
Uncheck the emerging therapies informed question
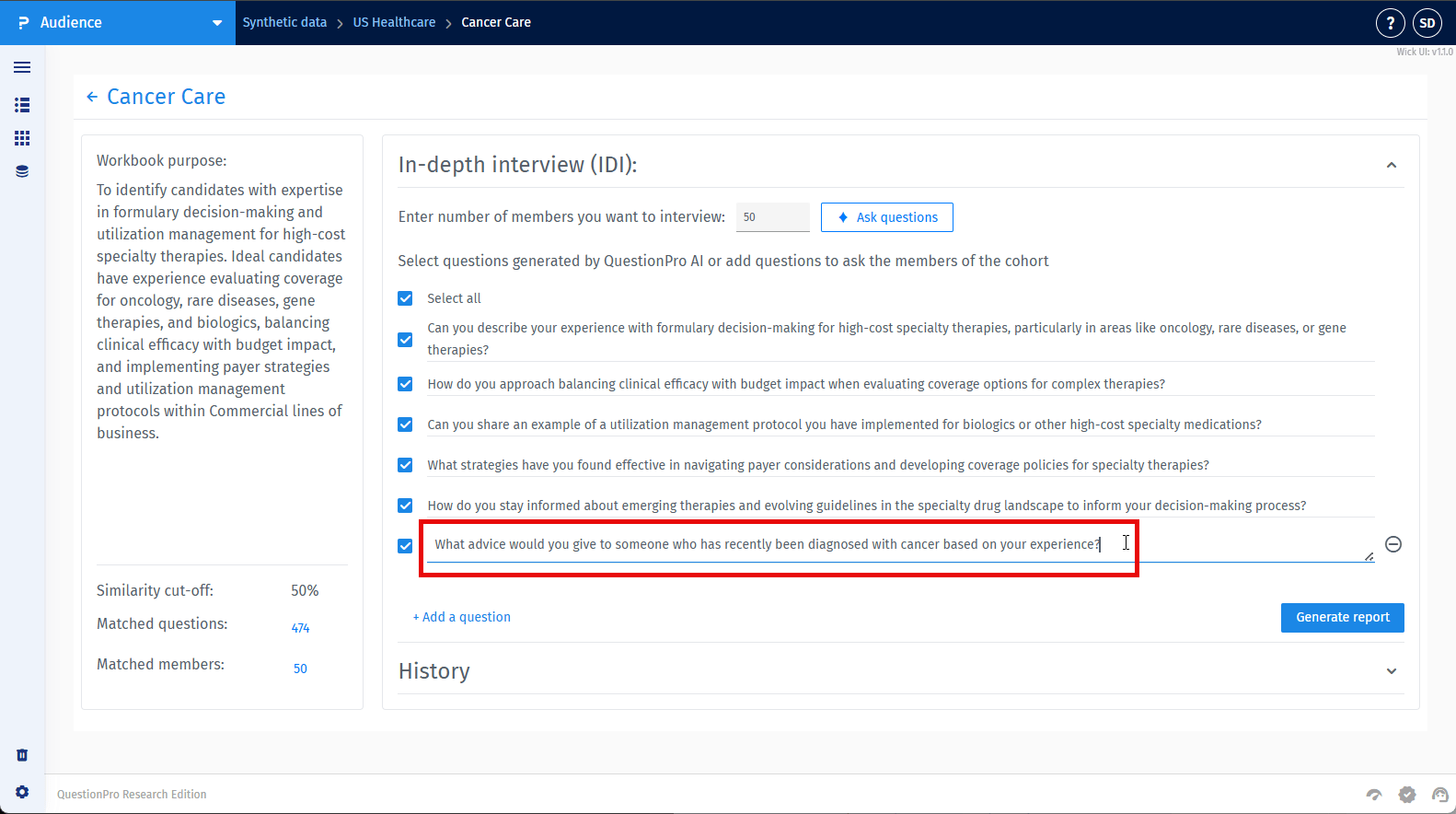[405, 506]
